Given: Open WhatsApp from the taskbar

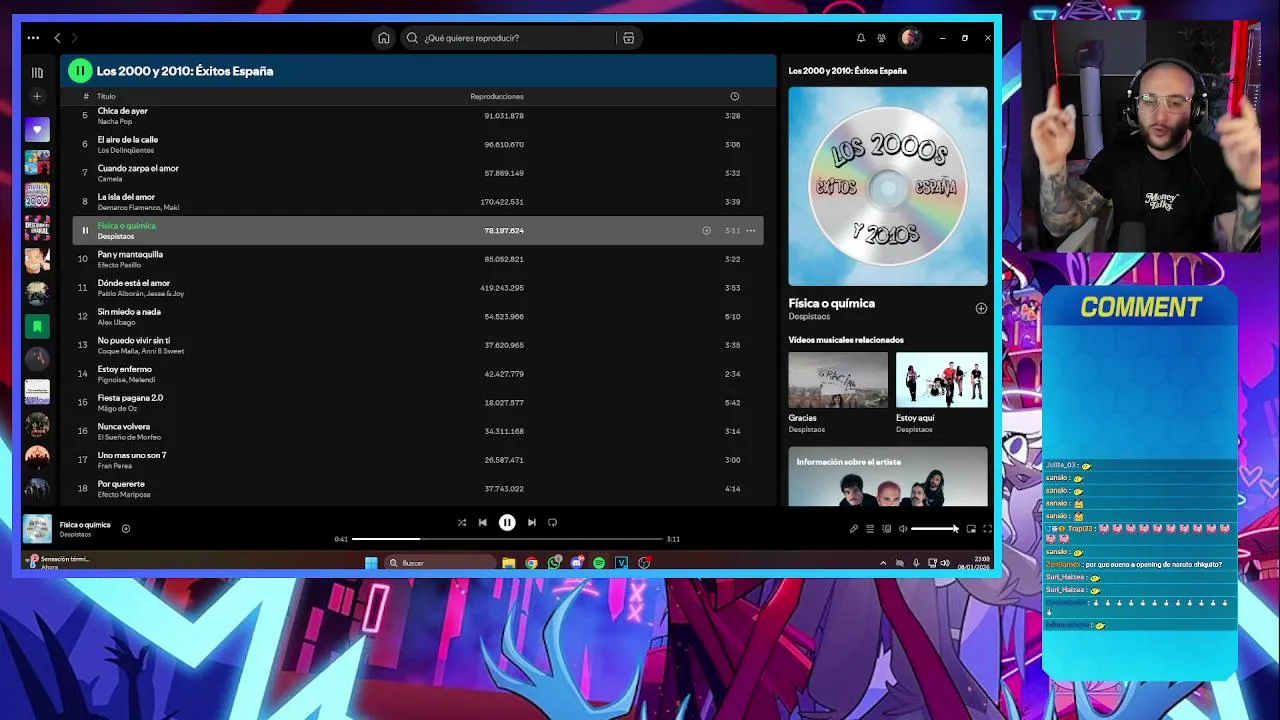Looking at the screenshot, I should [x=554, y=563].
